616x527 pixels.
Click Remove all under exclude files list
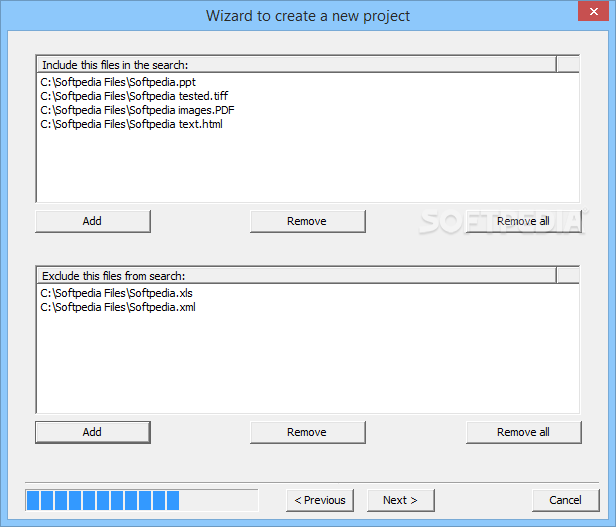tap(523, 432)
